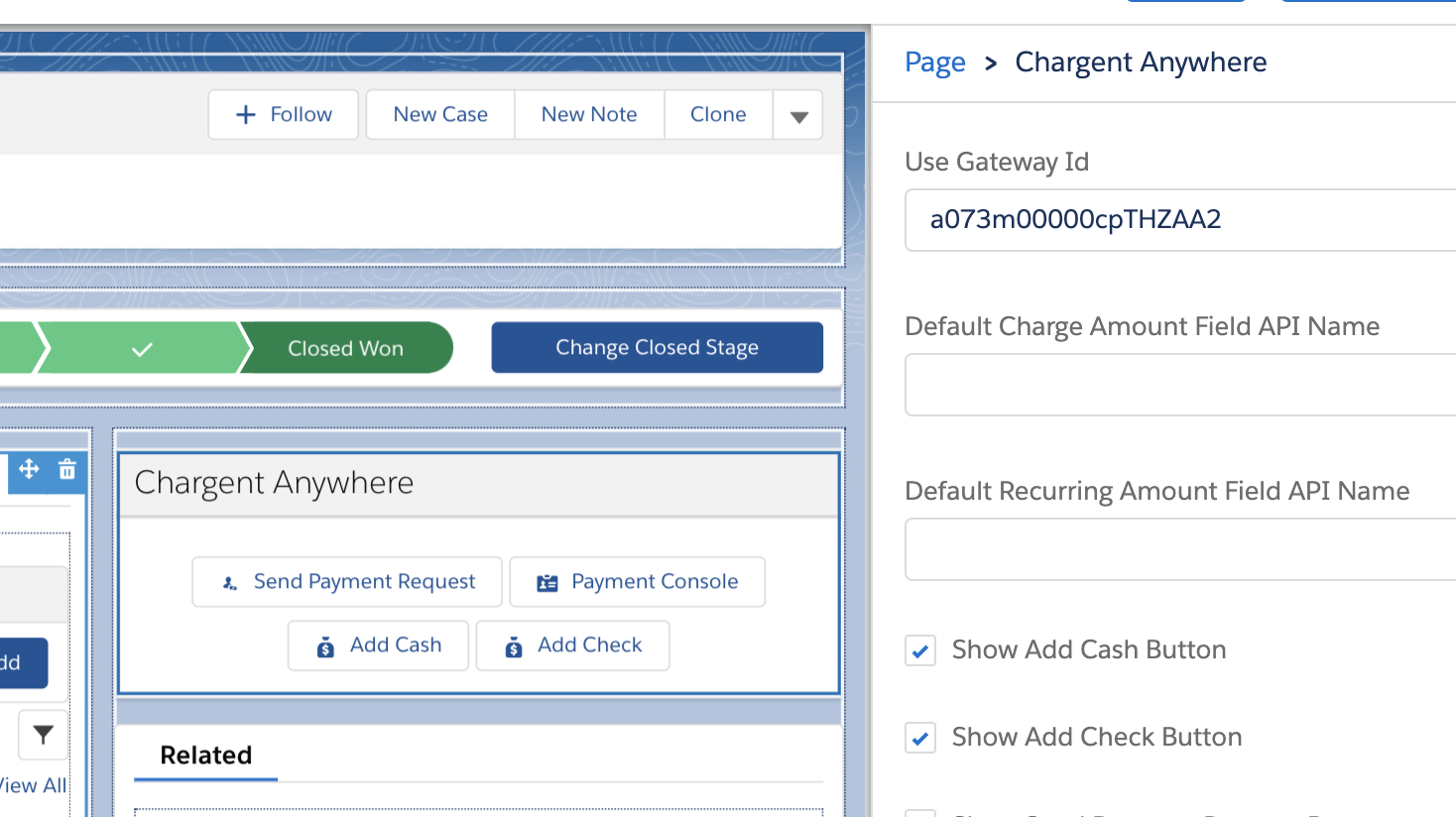Click the move crosshair icon on the component
This screenshot has width=1456, height=817.
pos(29,469)
